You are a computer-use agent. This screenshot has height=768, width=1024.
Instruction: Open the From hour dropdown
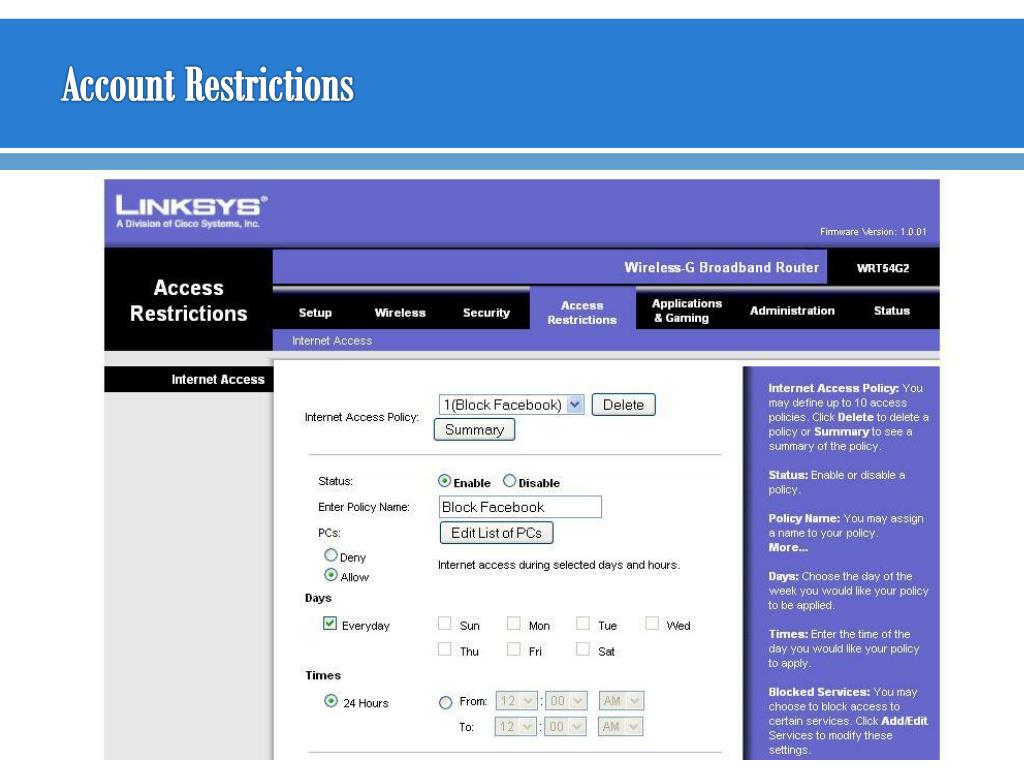pyautogui.click(x=517, y=701)
